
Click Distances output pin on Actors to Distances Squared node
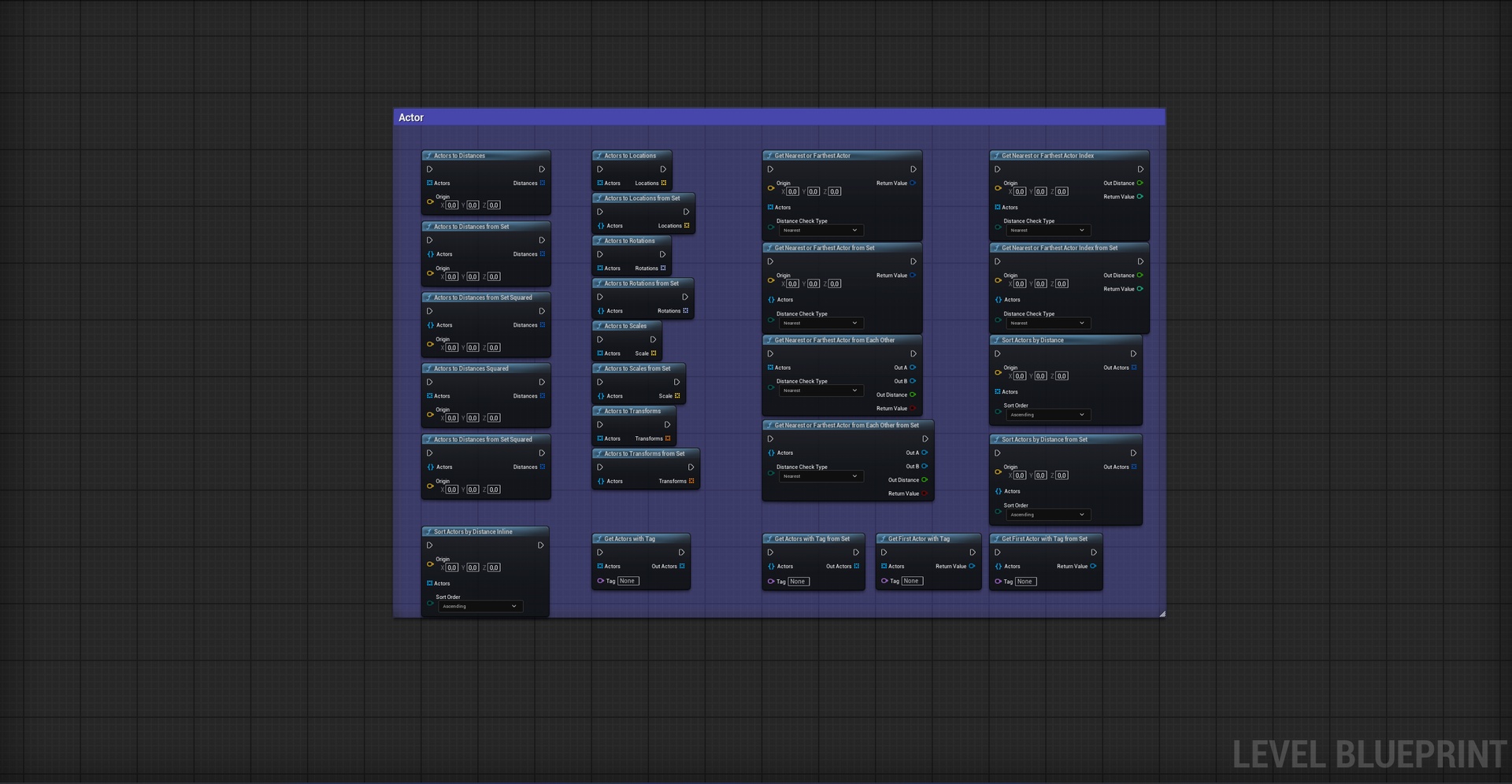(x=542, y=396)
